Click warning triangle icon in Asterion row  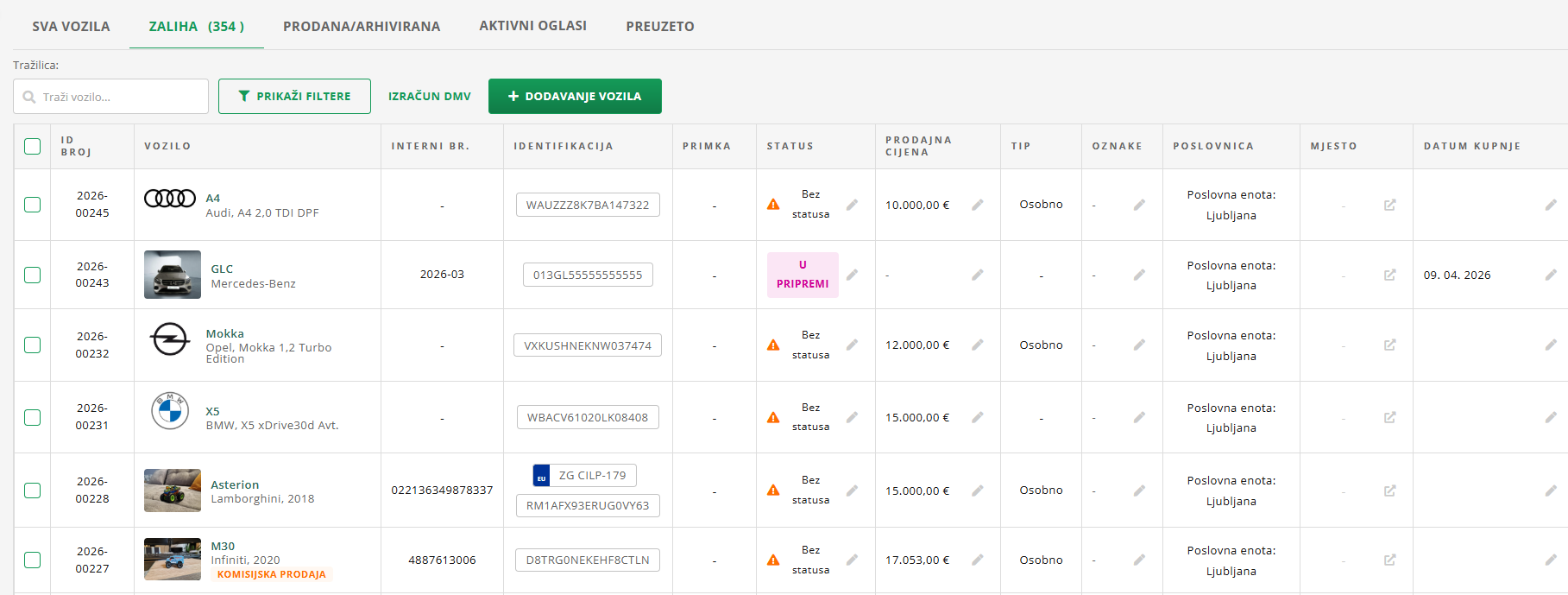point(773,491)
